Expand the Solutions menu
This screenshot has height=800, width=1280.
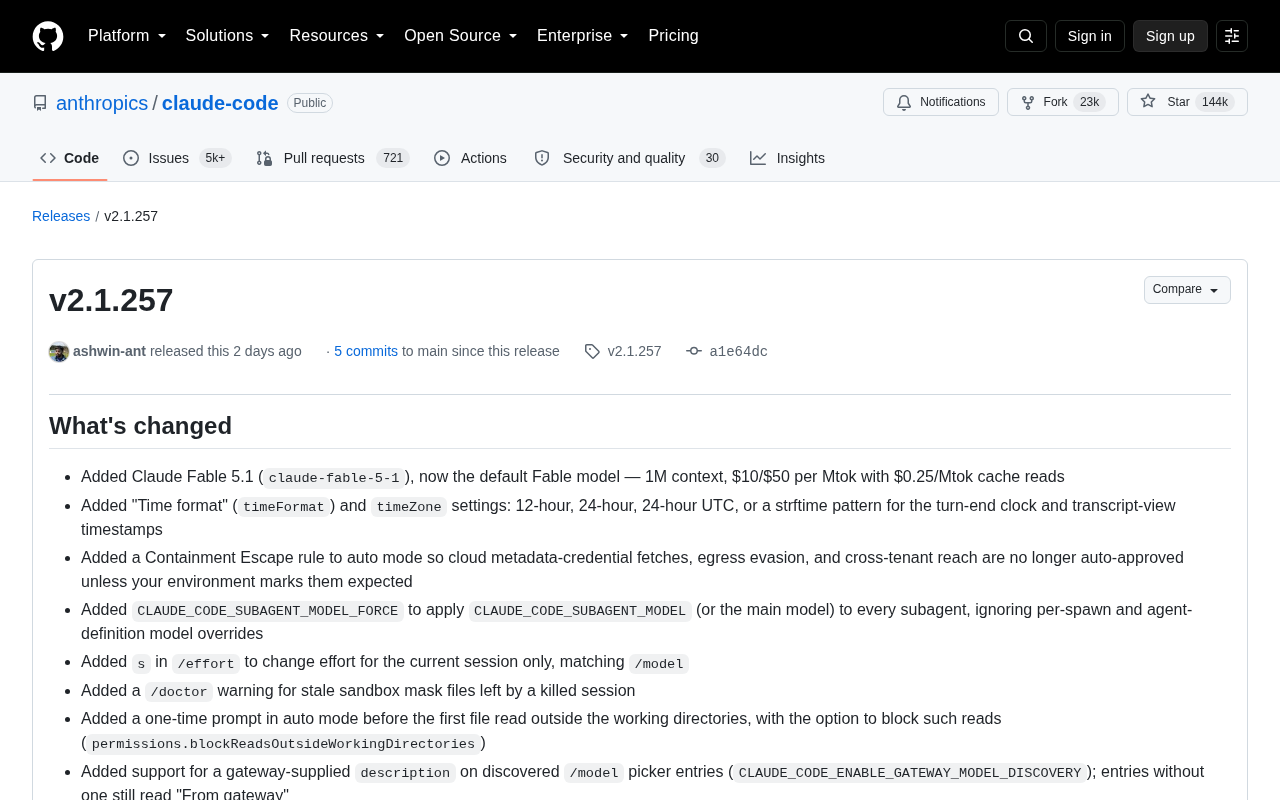pos(228,36)
